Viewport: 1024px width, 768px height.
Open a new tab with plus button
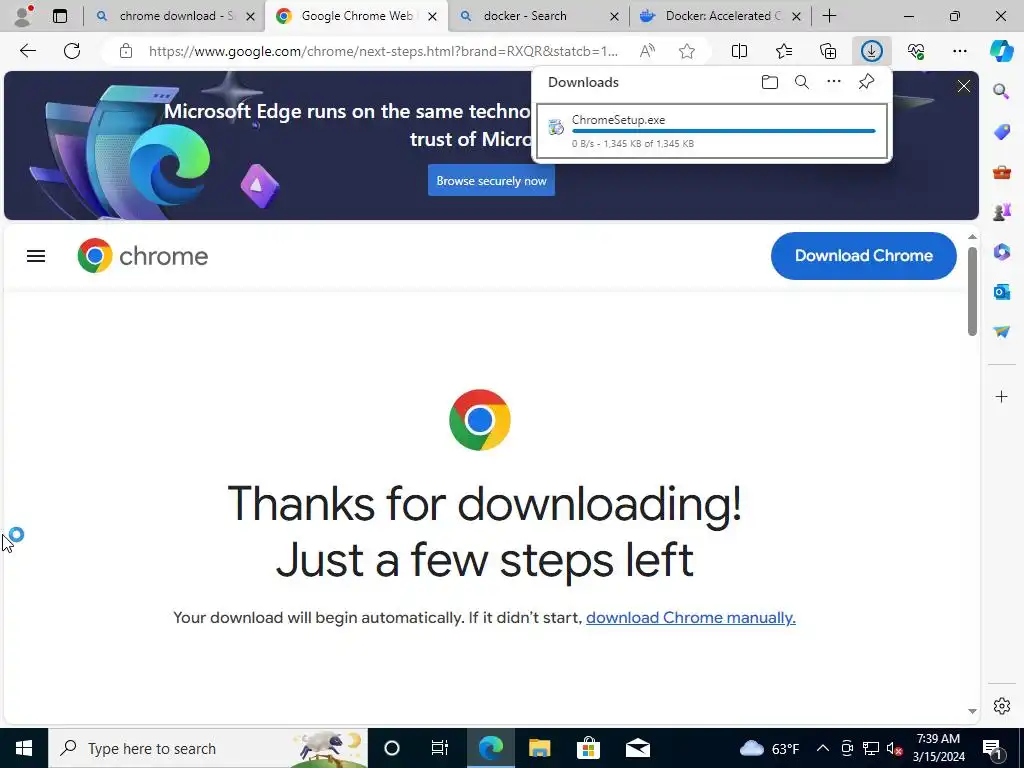(x=829, y=16)
